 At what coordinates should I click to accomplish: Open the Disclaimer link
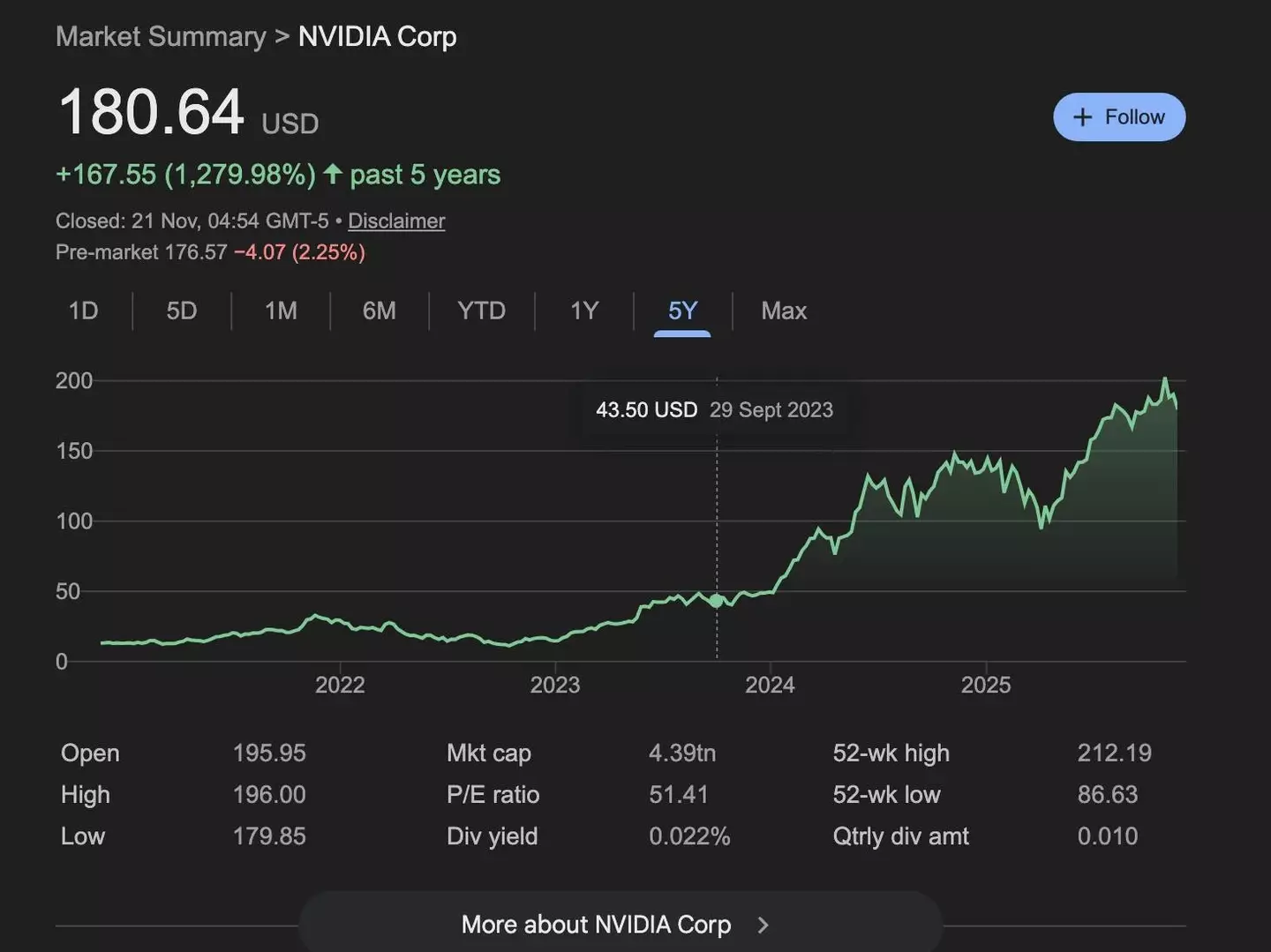pyautogui.click(x=395, y=221)
